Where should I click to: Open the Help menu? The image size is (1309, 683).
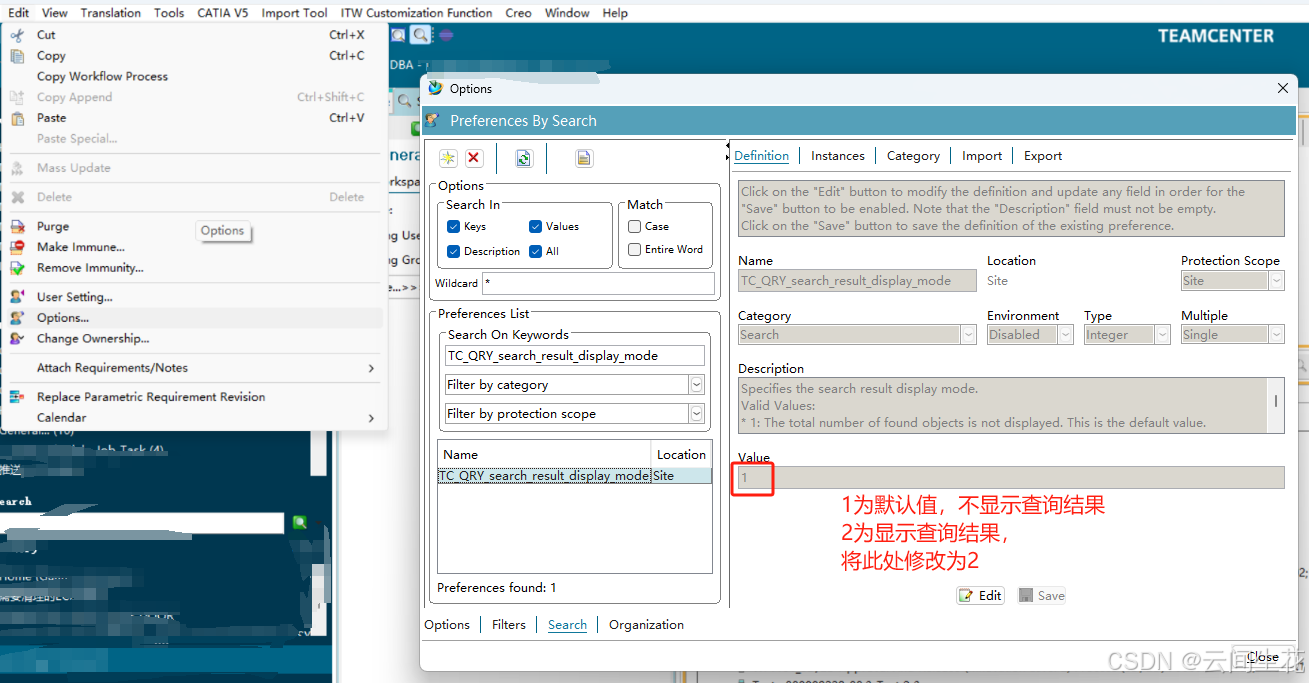click(615, 13)
